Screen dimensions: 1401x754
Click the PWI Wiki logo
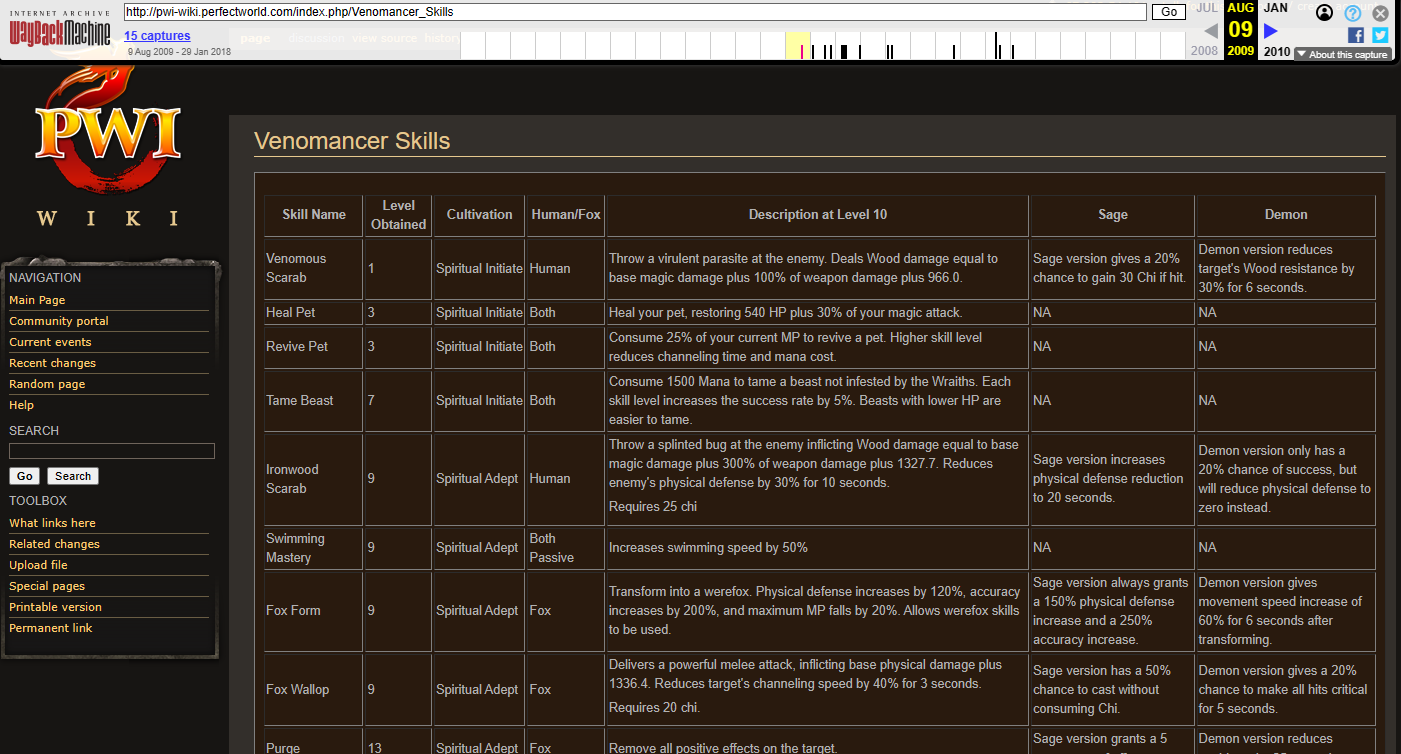pos(108,145)
